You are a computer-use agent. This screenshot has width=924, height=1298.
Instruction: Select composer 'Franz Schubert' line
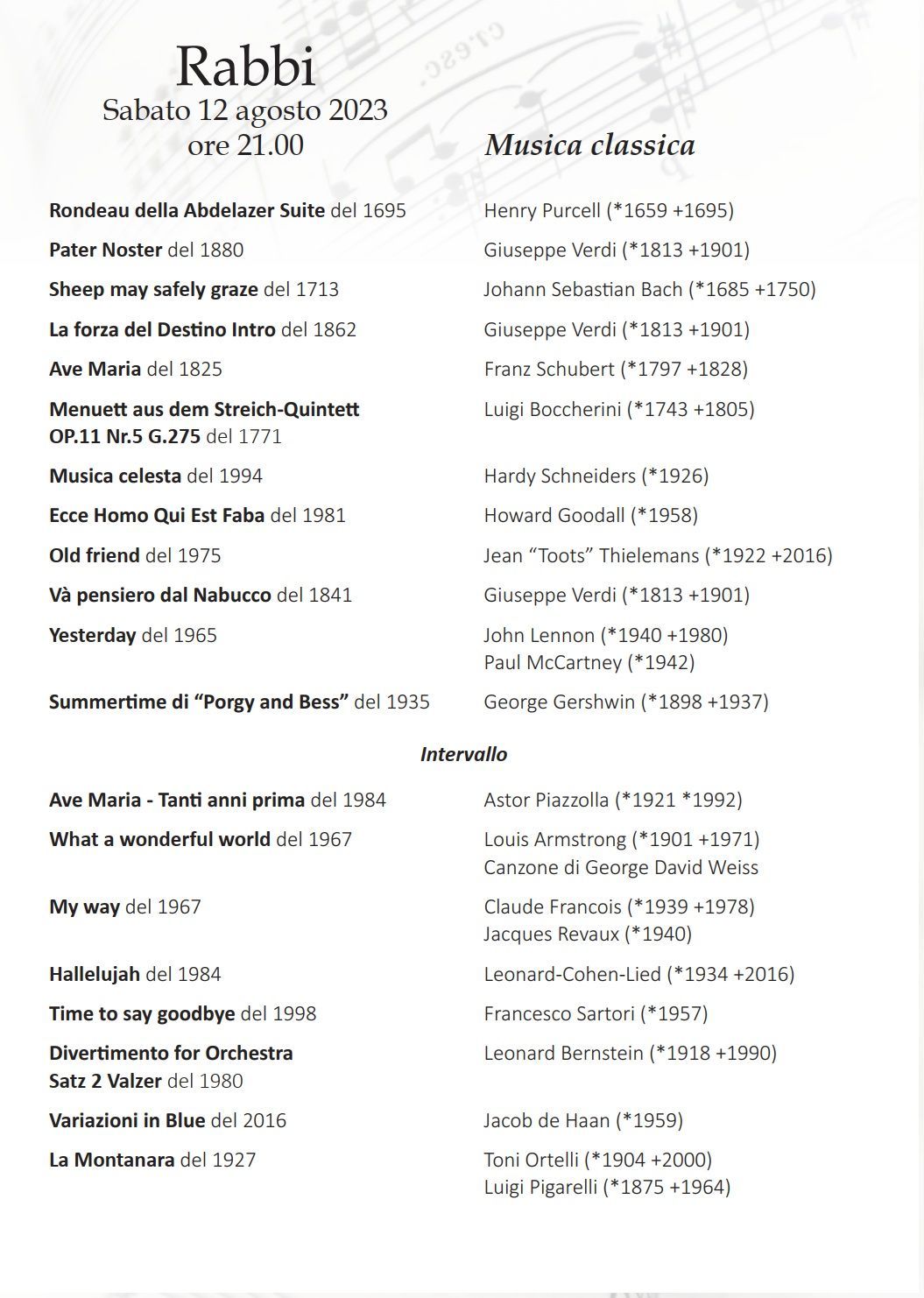pos(616,369)
